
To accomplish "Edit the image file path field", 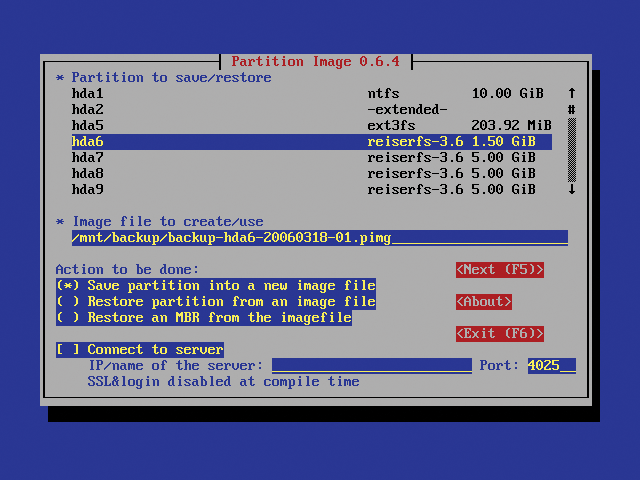I will click(319, 237).
